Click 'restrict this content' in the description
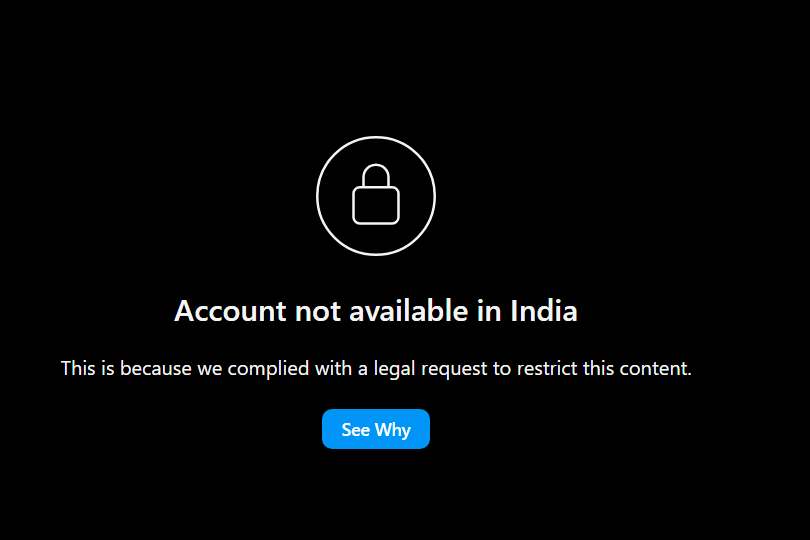 pyautogui.click(x=604, y=368)
